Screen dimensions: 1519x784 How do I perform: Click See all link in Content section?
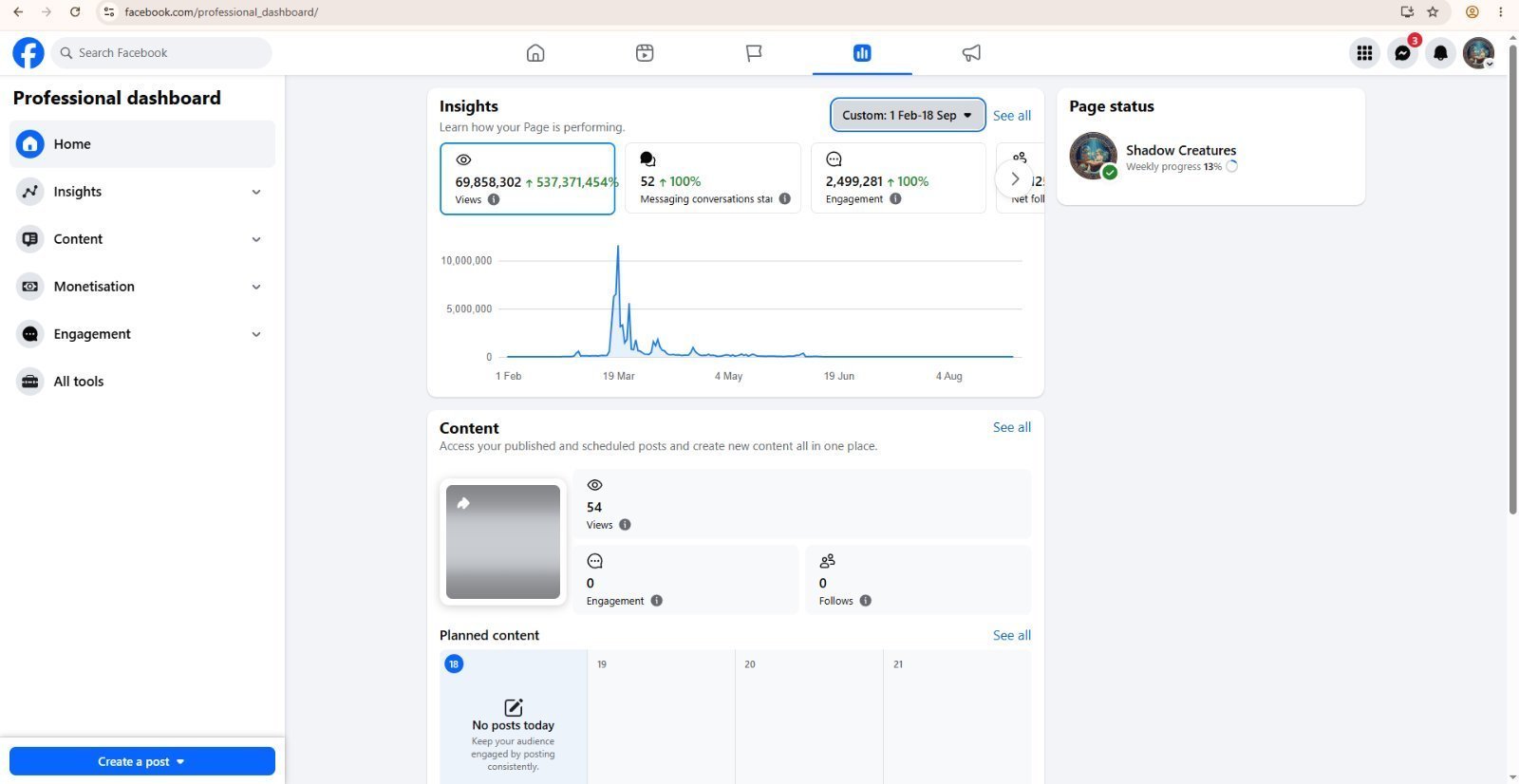1012,427
